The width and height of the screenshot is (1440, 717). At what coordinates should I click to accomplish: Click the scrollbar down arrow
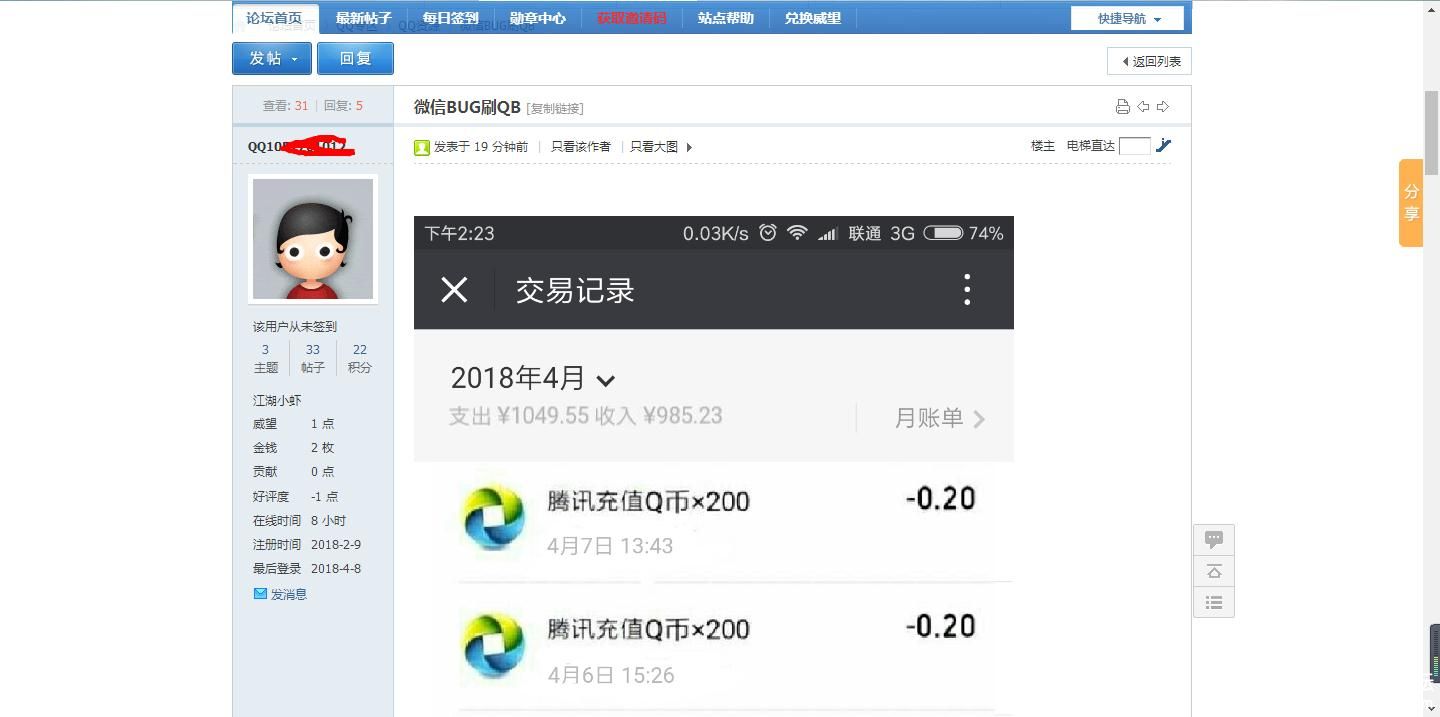[x=1432, y=709]
